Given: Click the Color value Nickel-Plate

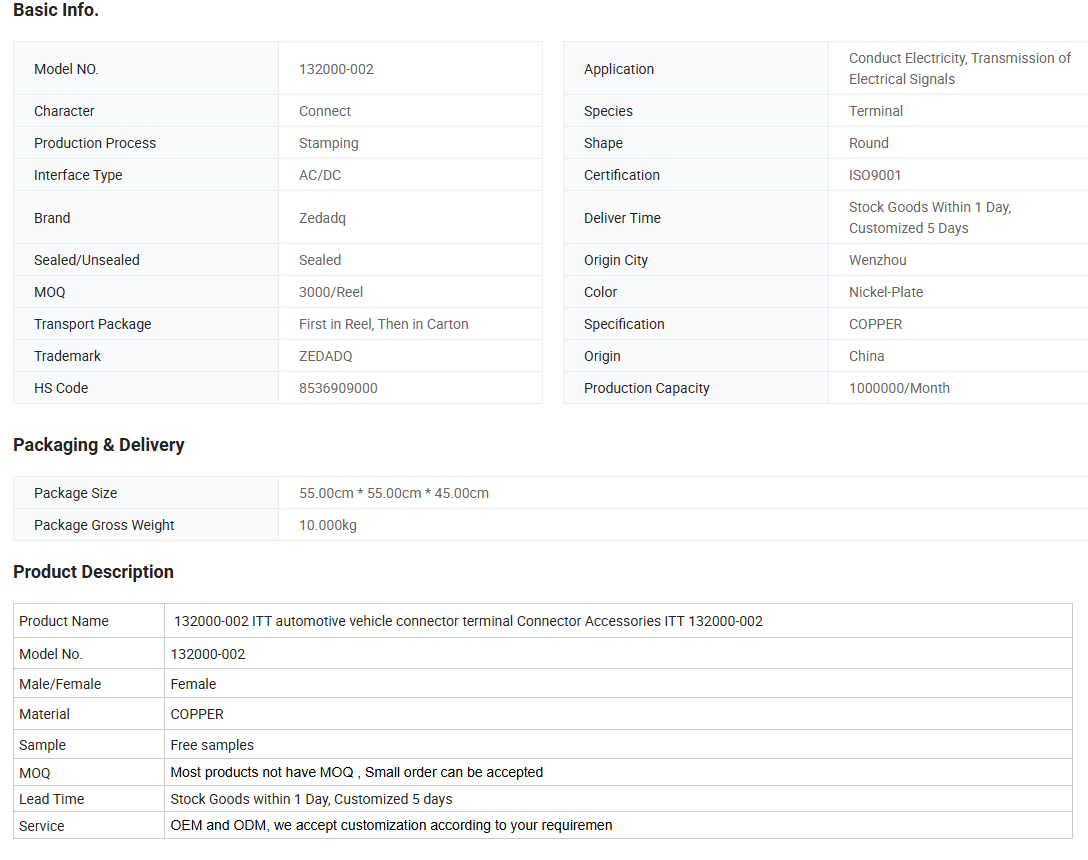Looking at the screenshot, I should tap(886, 292).
